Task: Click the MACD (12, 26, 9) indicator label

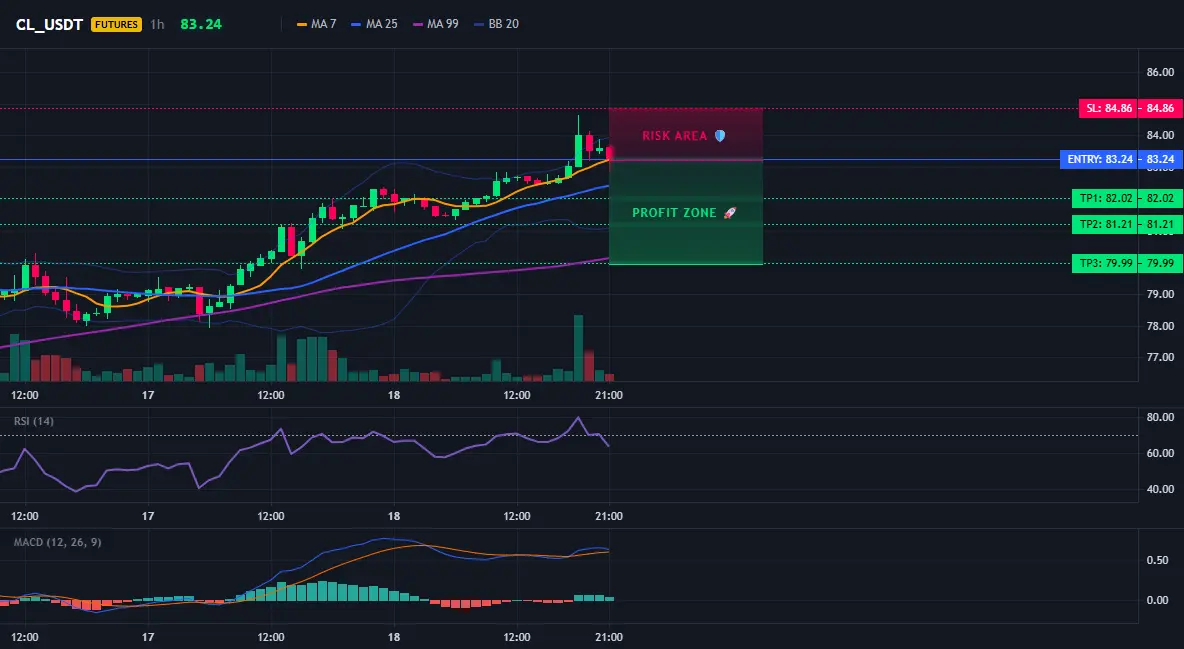Action: point(57,542)
